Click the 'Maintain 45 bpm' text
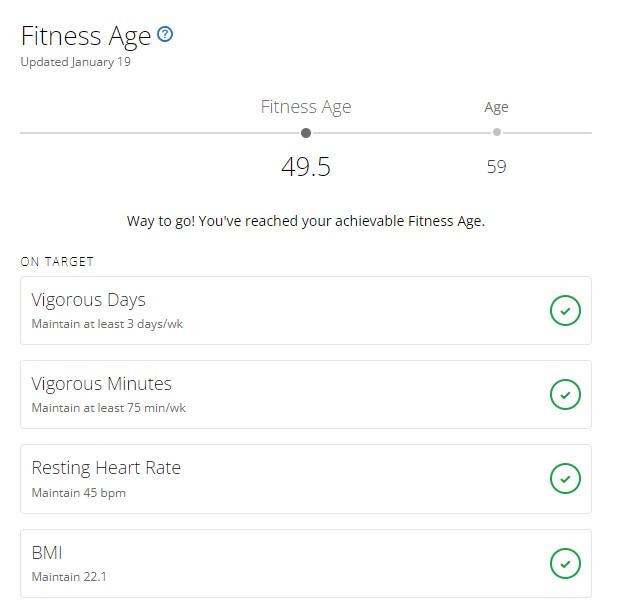This screenshot has width=620, height=612. tap(79, 493)
